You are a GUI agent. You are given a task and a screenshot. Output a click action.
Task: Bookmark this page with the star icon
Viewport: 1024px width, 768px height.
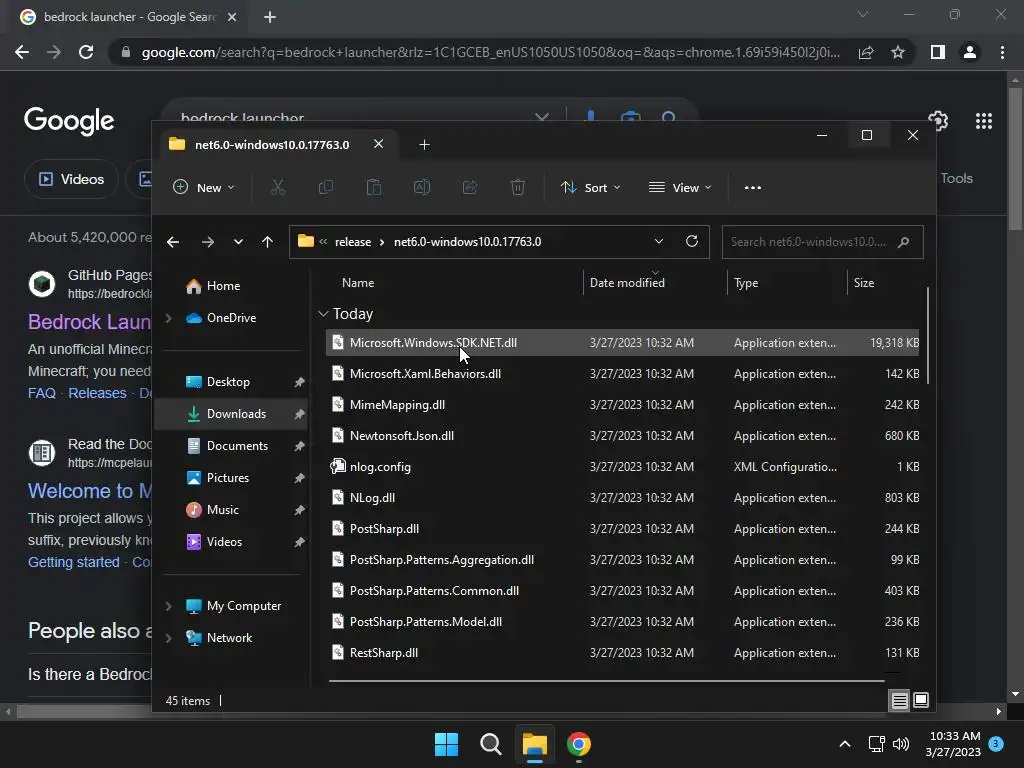tap(898, 52)
